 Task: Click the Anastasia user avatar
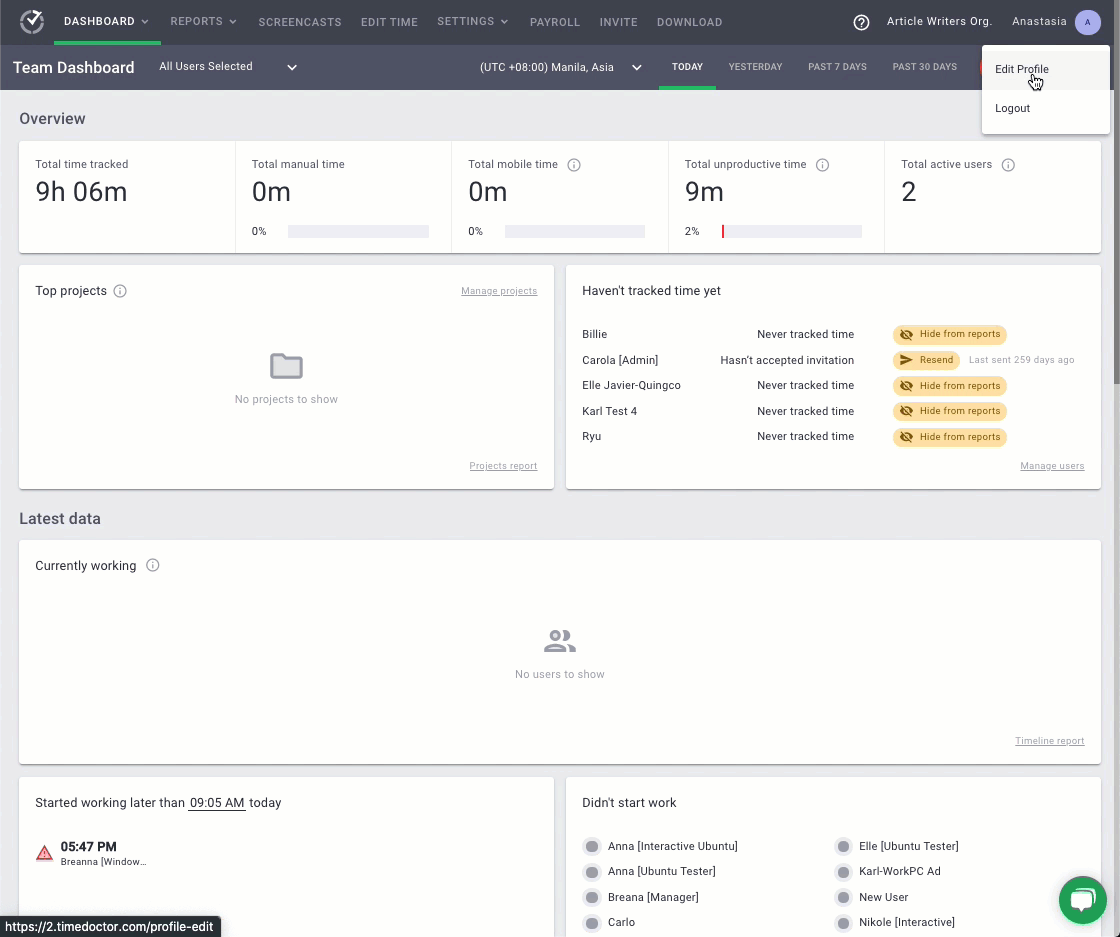pyautogui.click(x=1087, y=22)
